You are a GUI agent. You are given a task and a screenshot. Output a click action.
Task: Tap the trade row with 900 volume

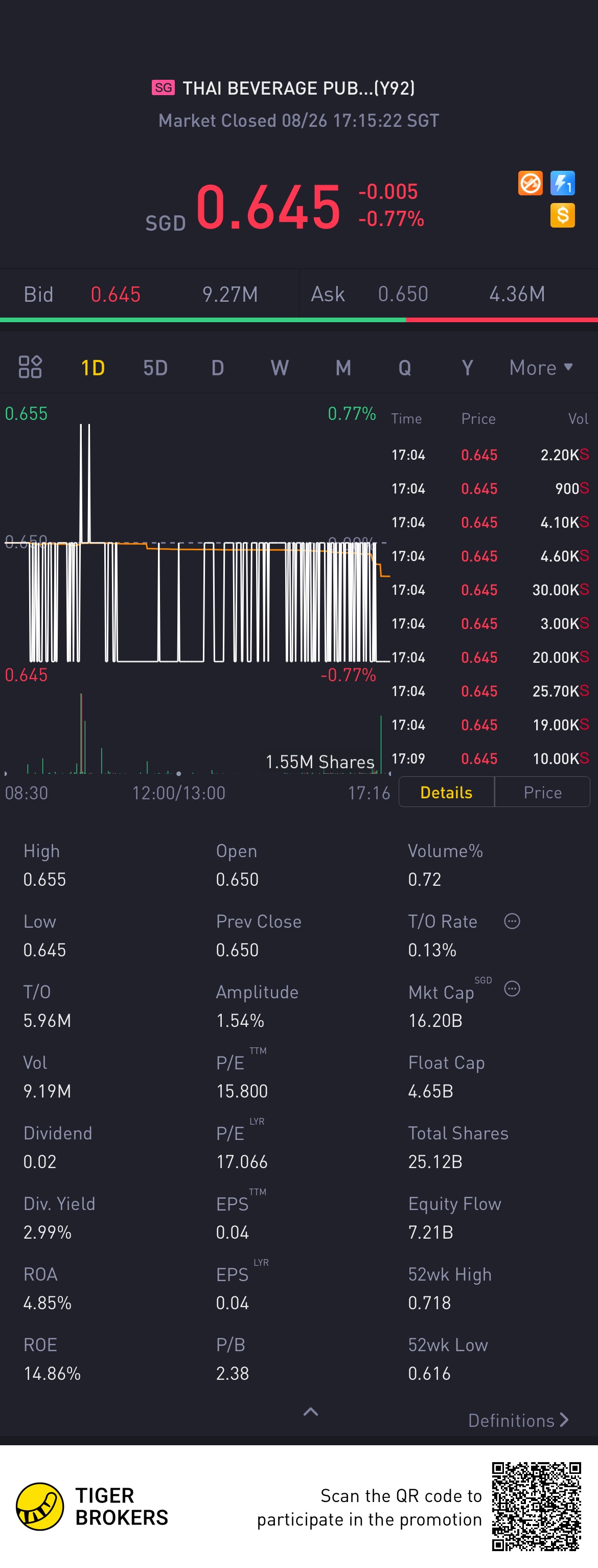(x=490, y=488)
